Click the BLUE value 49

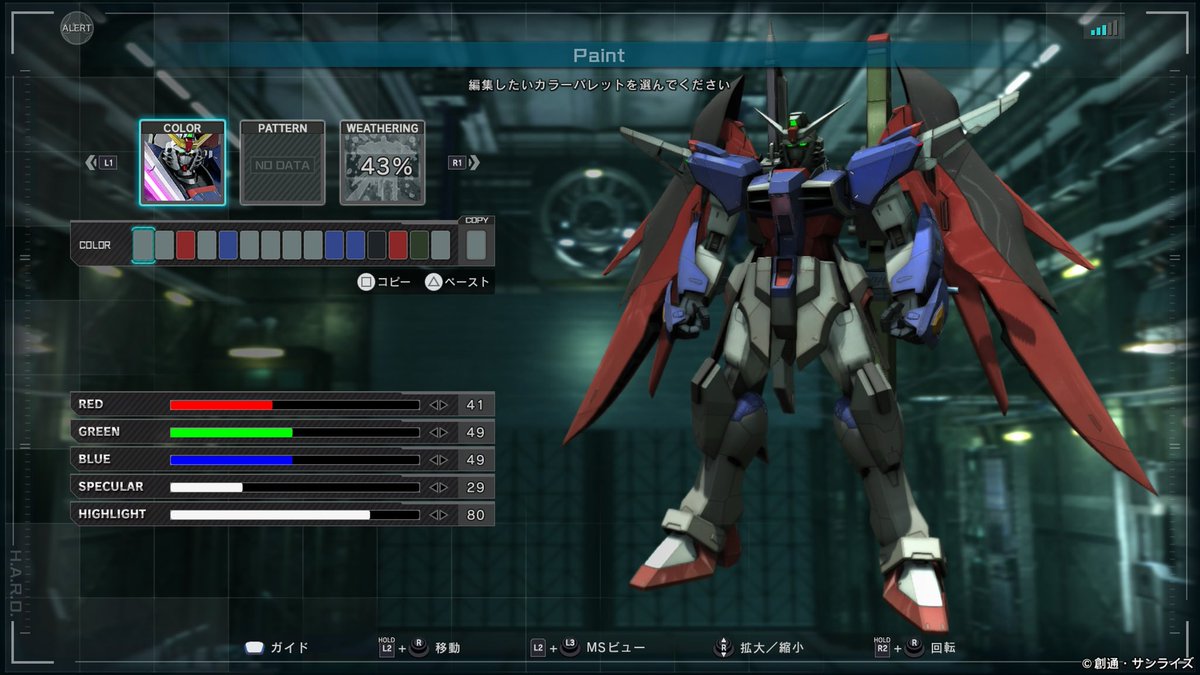pyautogui.click(x=475, y=460)
